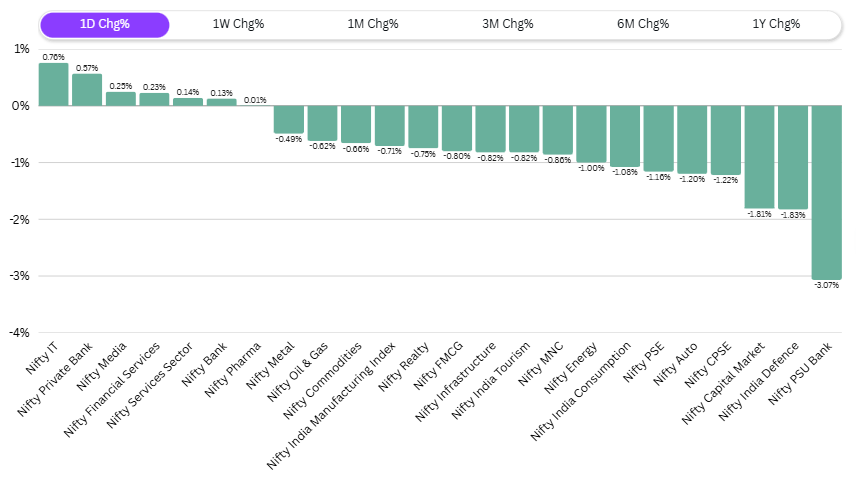856x483 pixels.
Task: Select the Nifty CPSE bar
Action: [725, 140]
